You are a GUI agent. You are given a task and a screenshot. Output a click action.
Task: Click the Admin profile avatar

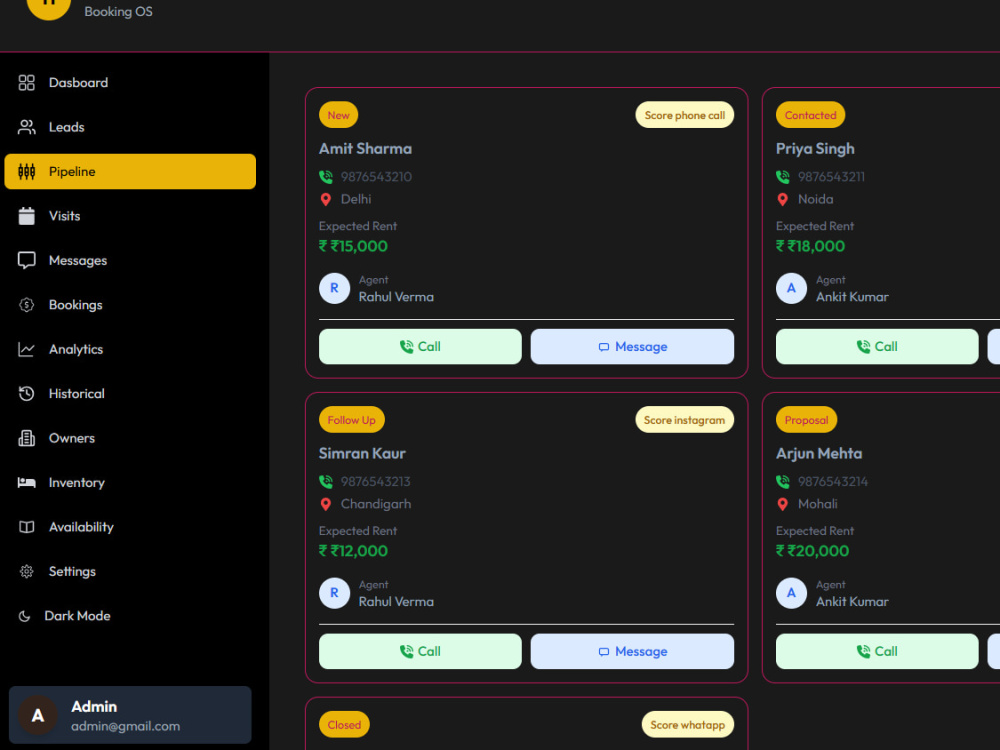pyautogui.click(x=38, y=716)
